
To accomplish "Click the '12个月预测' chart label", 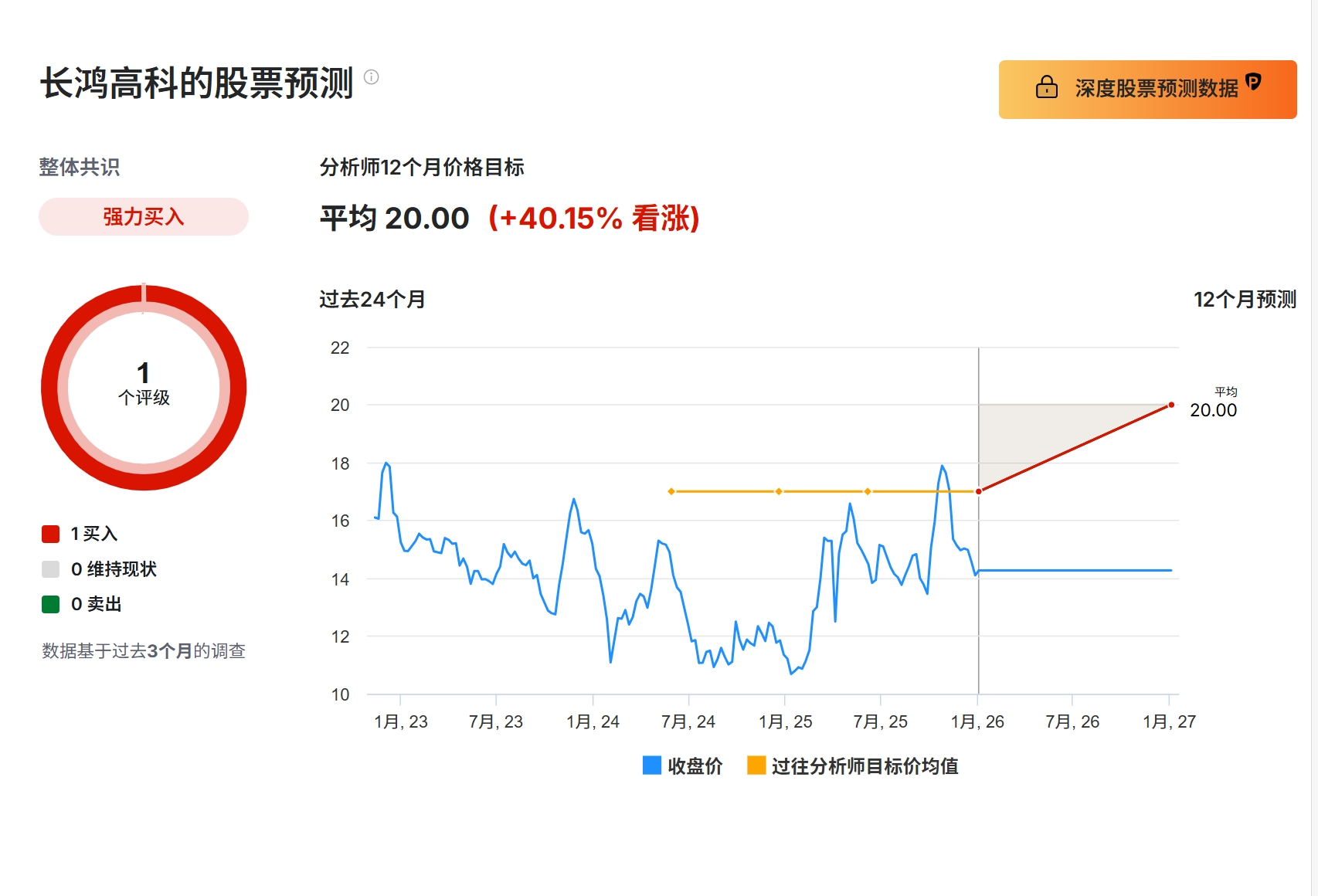I will pos(1245,299).
